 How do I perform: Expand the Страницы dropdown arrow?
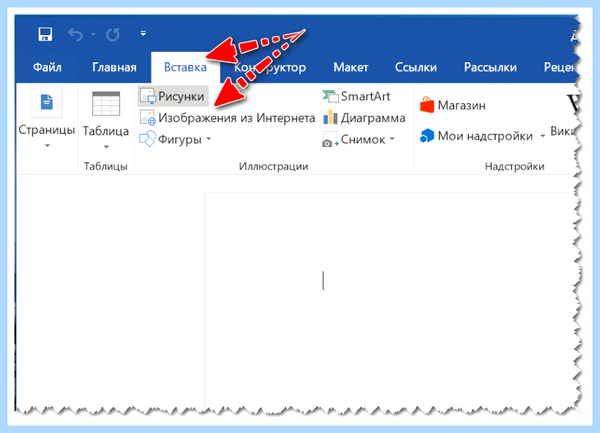click(47, 145)
